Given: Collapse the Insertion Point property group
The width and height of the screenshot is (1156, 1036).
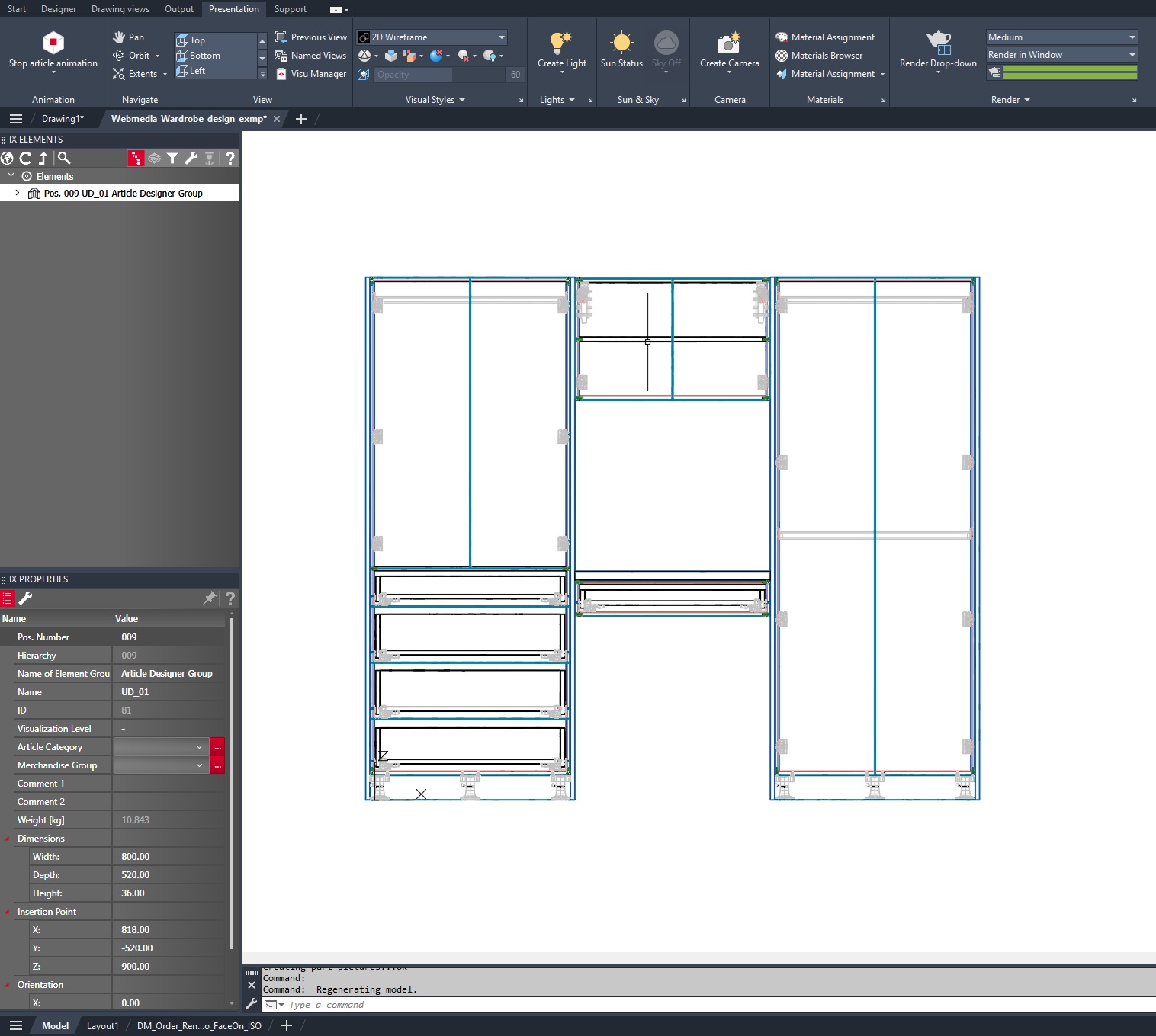Looking at the screenshot, I should 8,912.
